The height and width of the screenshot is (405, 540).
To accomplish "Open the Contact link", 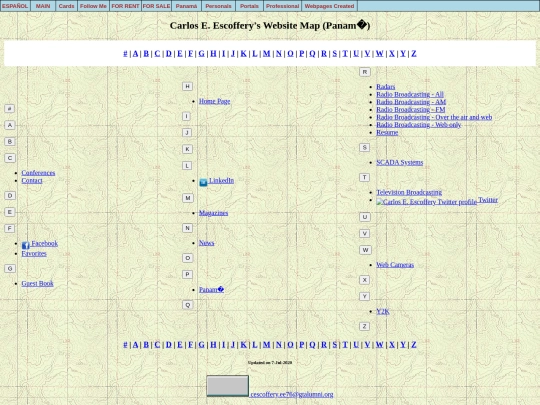I will coord(32,180).
